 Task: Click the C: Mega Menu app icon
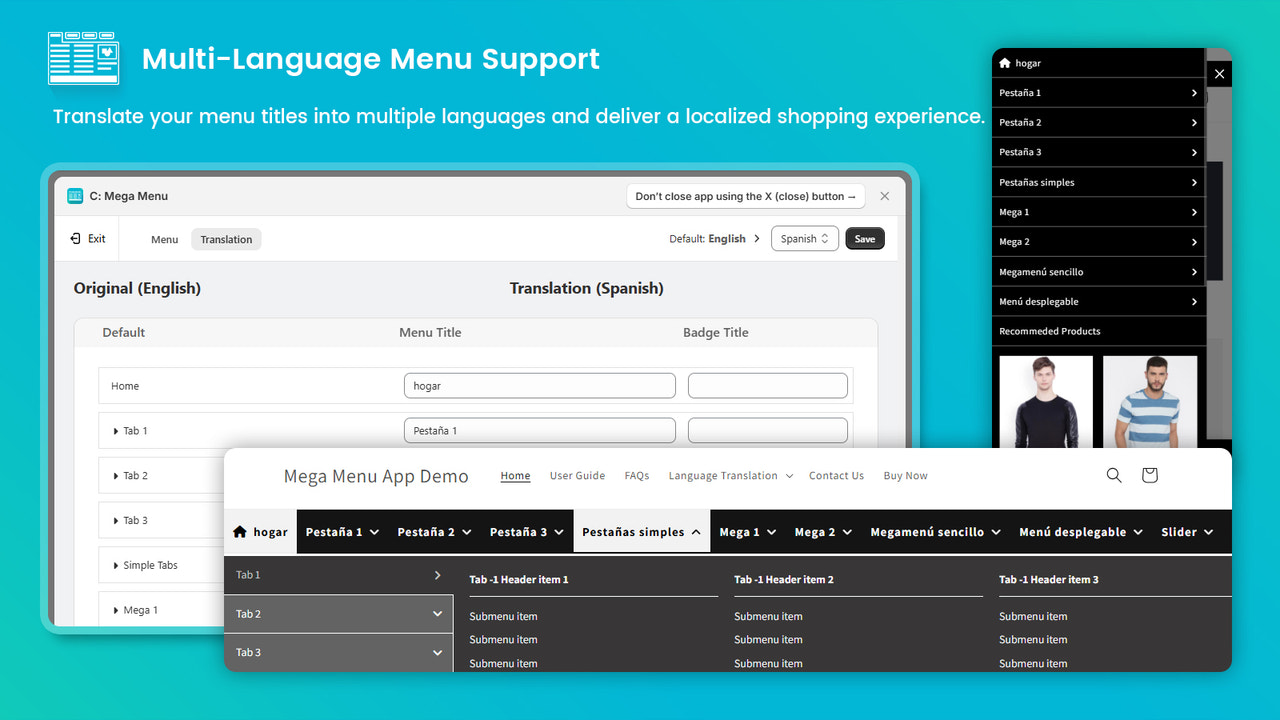click(x=75, y=196)
